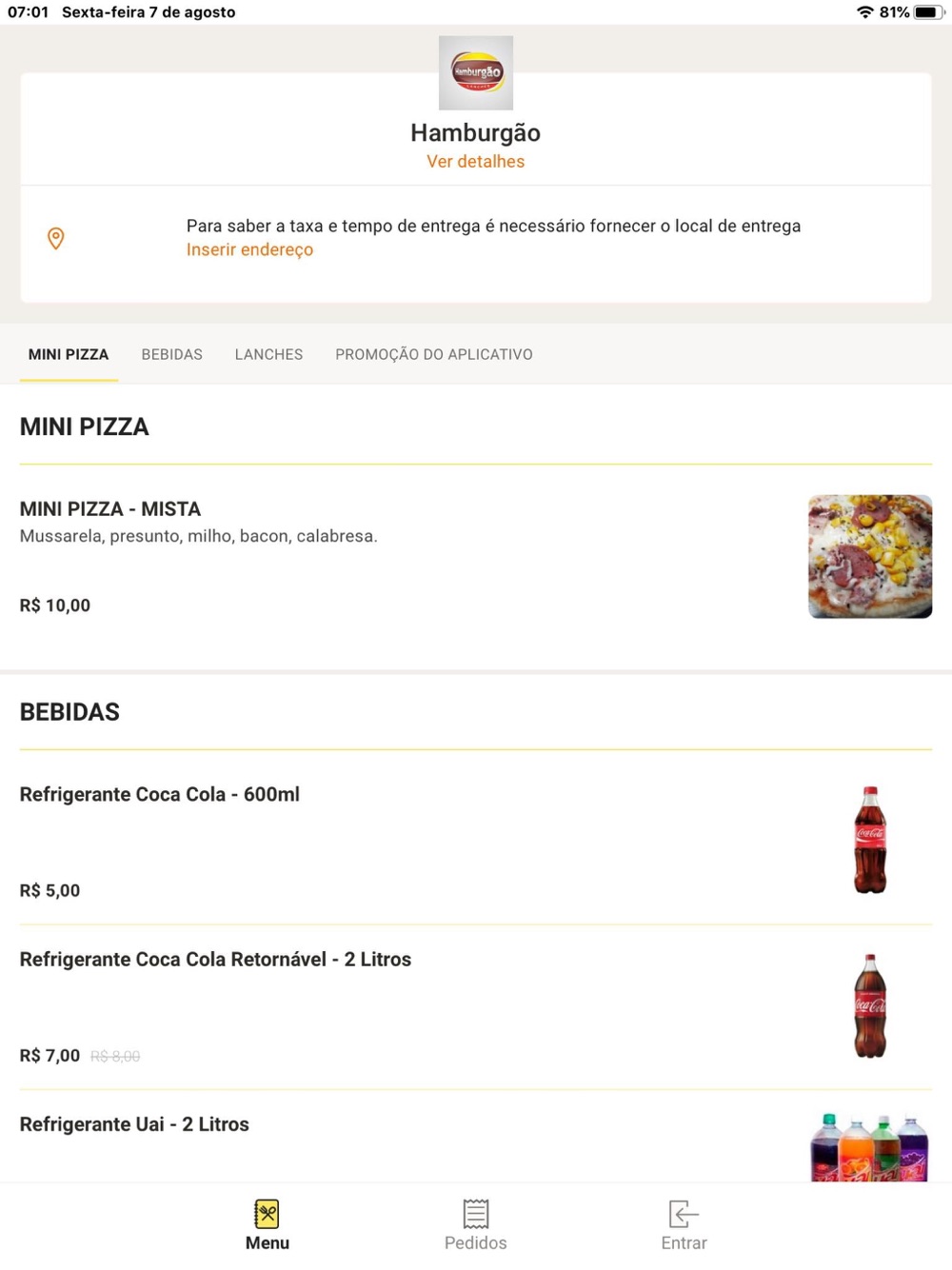Image resolution: width=952 pixels, height=1270 pixels.
Task: Open the LANCHES tab
Action: [x=268, y=354]
